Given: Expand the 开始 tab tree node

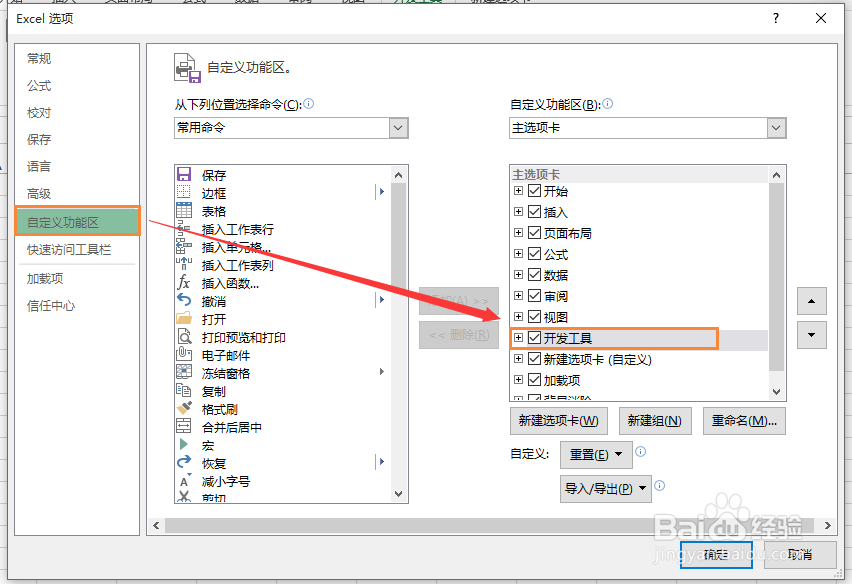Looking at the screenshot, I should (x=518, y=191).
